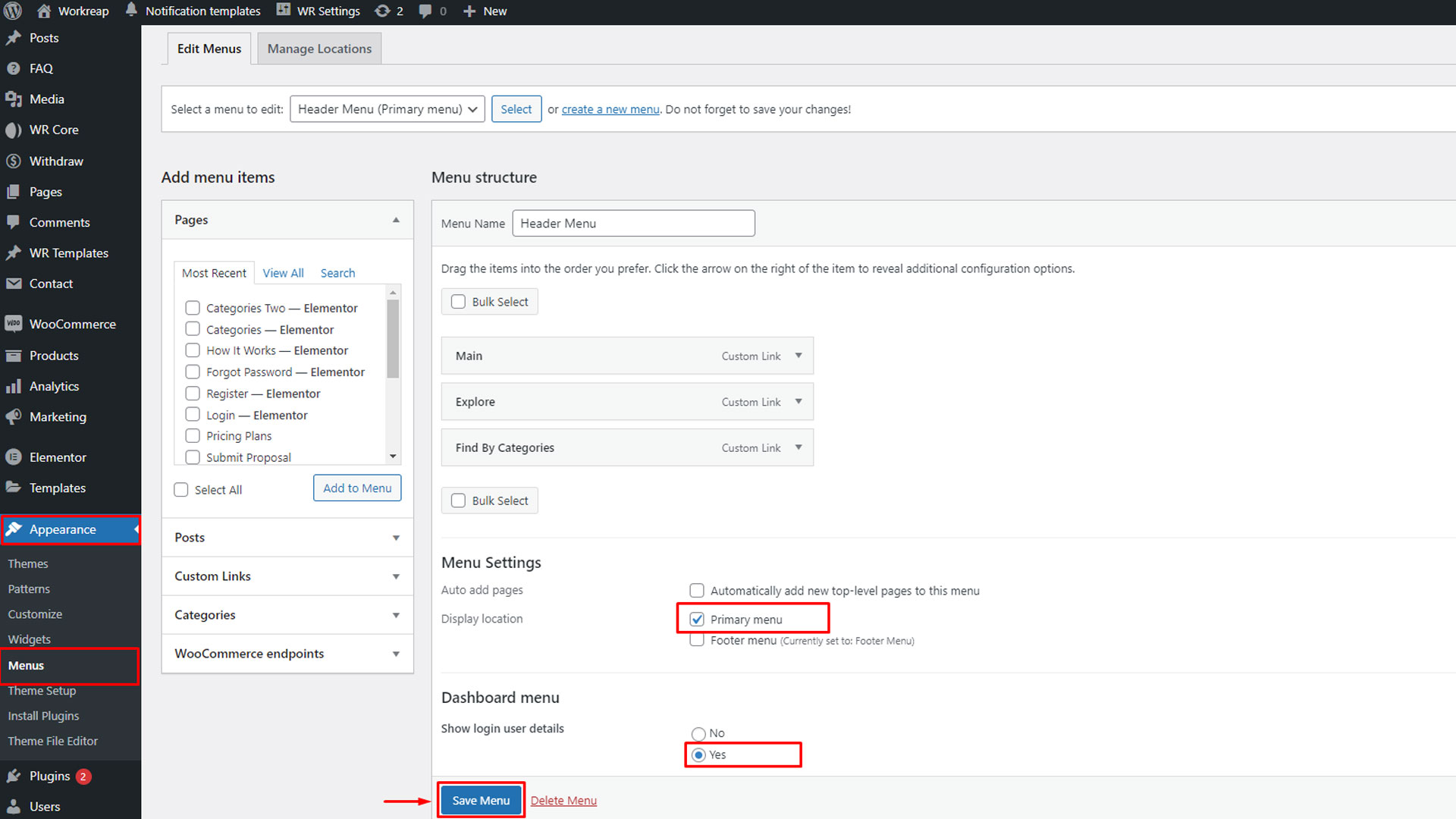Click the WordPress logo icon
Viewport: 1456px width, 819px height.
pyautogui.click(x=13, y=11)
